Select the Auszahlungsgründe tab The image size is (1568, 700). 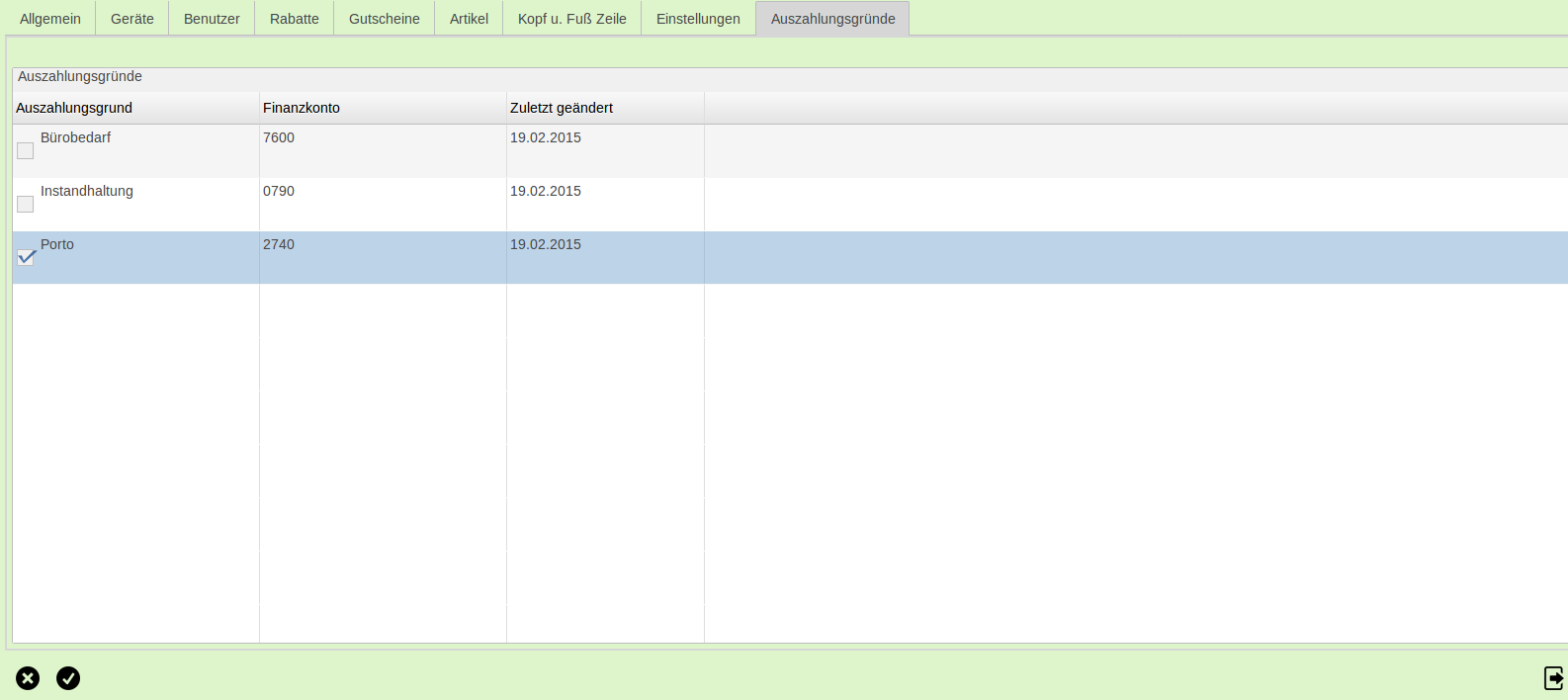832,19
